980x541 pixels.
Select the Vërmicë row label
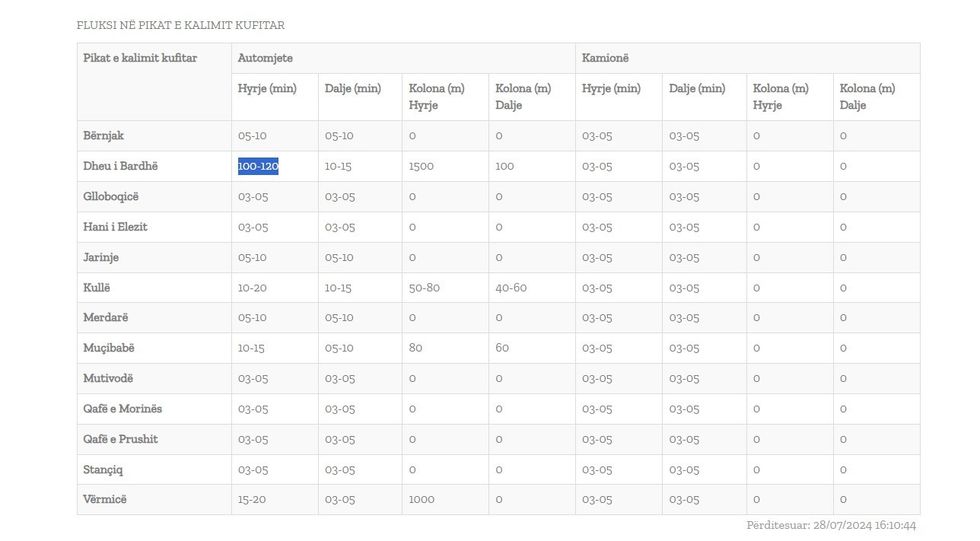105,499
